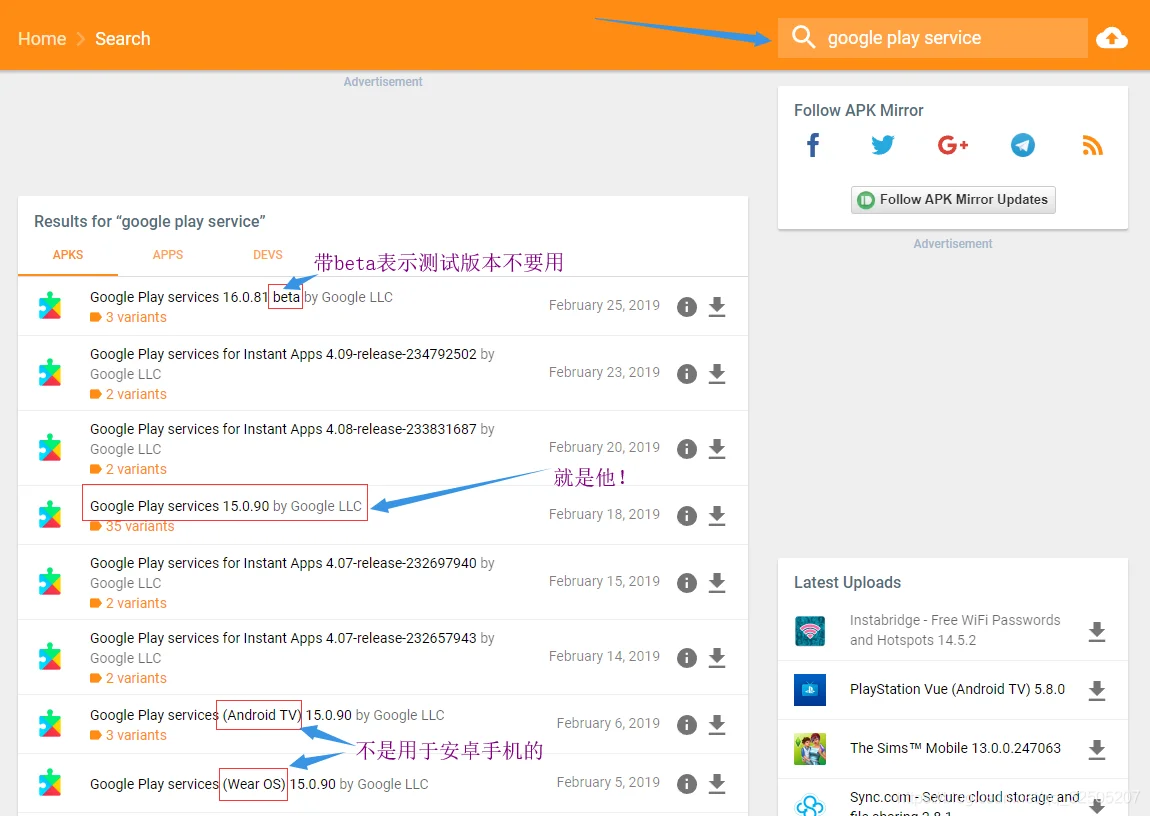Click the Search breadcrumb
The image size is (1150, 816).
pos(122,39)
